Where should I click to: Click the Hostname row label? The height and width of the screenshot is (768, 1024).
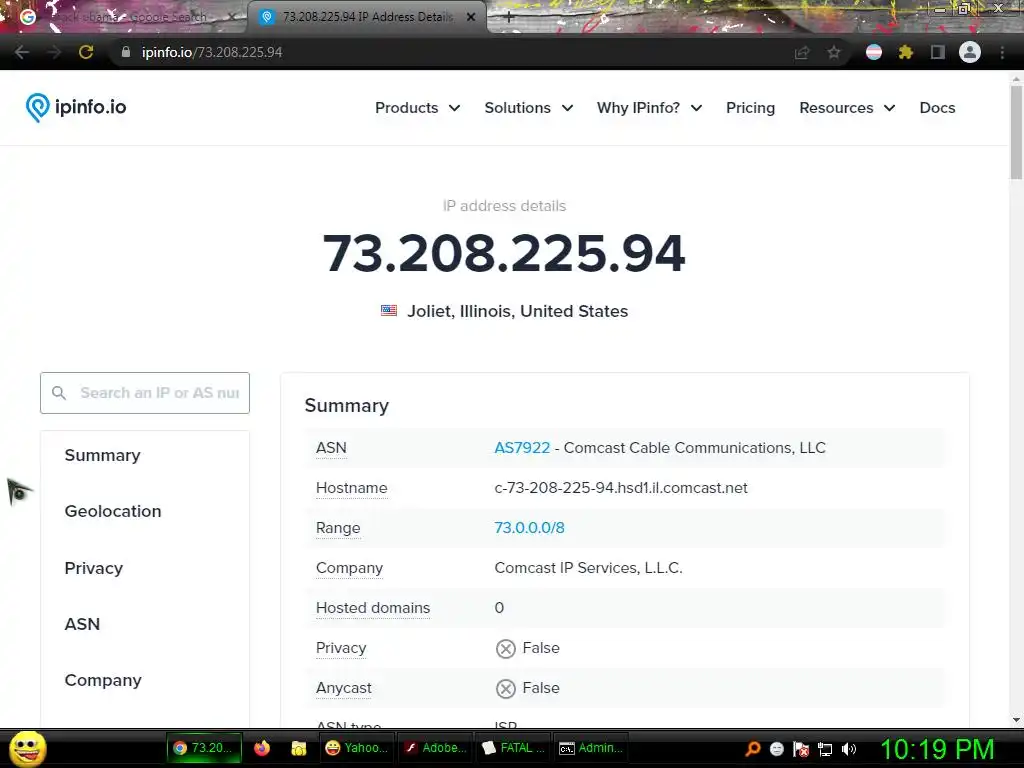[351, 488]
